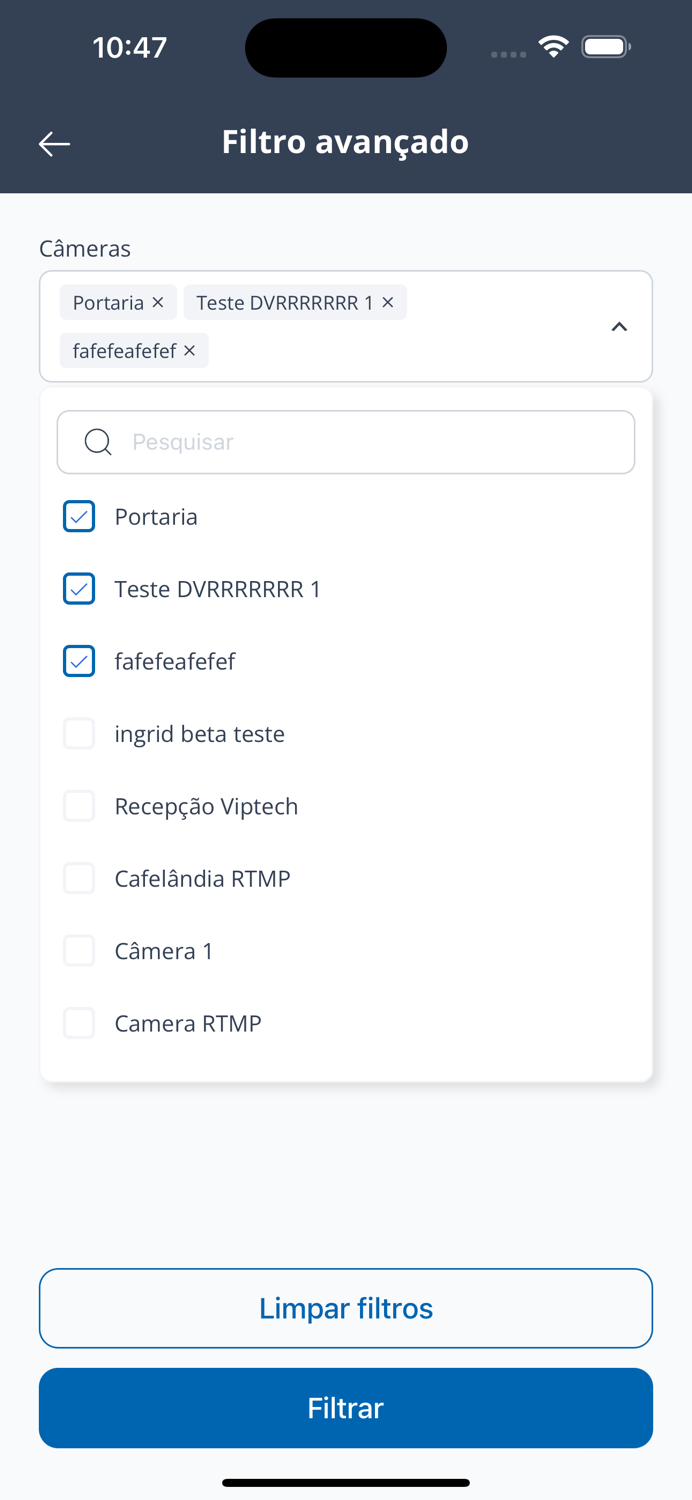
Task: Remove the Teste DVRRRRRRR 1 chip
Action: tap(388, 303)
